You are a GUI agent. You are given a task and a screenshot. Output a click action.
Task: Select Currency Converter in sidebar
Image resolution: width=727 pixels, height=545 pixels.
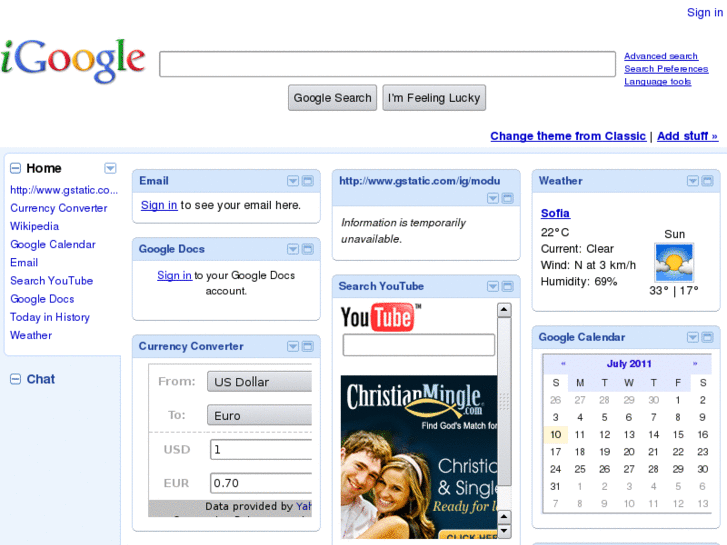58,208
